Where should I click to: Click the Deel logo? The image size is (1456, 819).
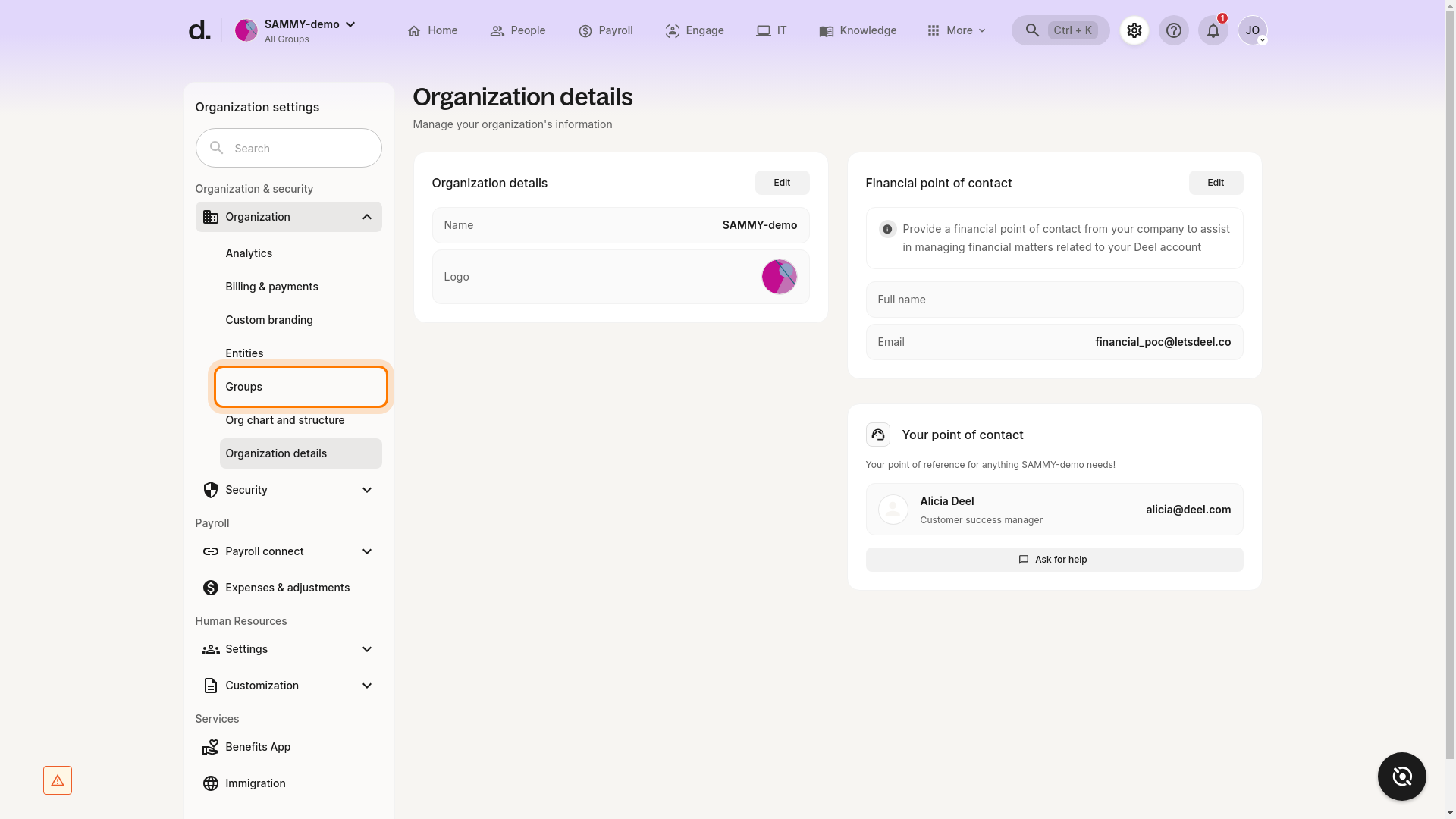(x=199, y=30)
